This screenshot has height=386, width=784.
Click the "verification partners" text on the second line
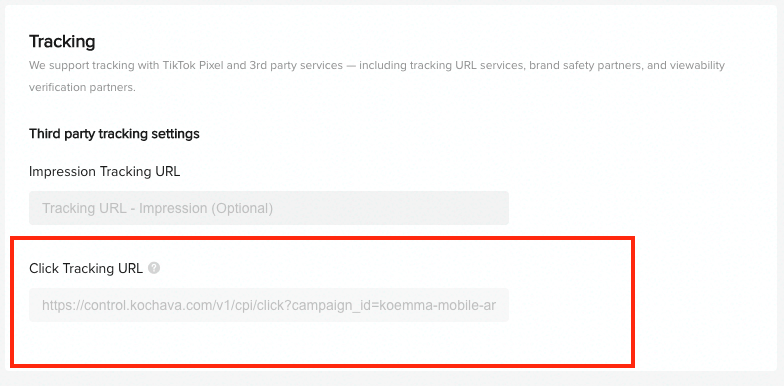coord(80,88)
